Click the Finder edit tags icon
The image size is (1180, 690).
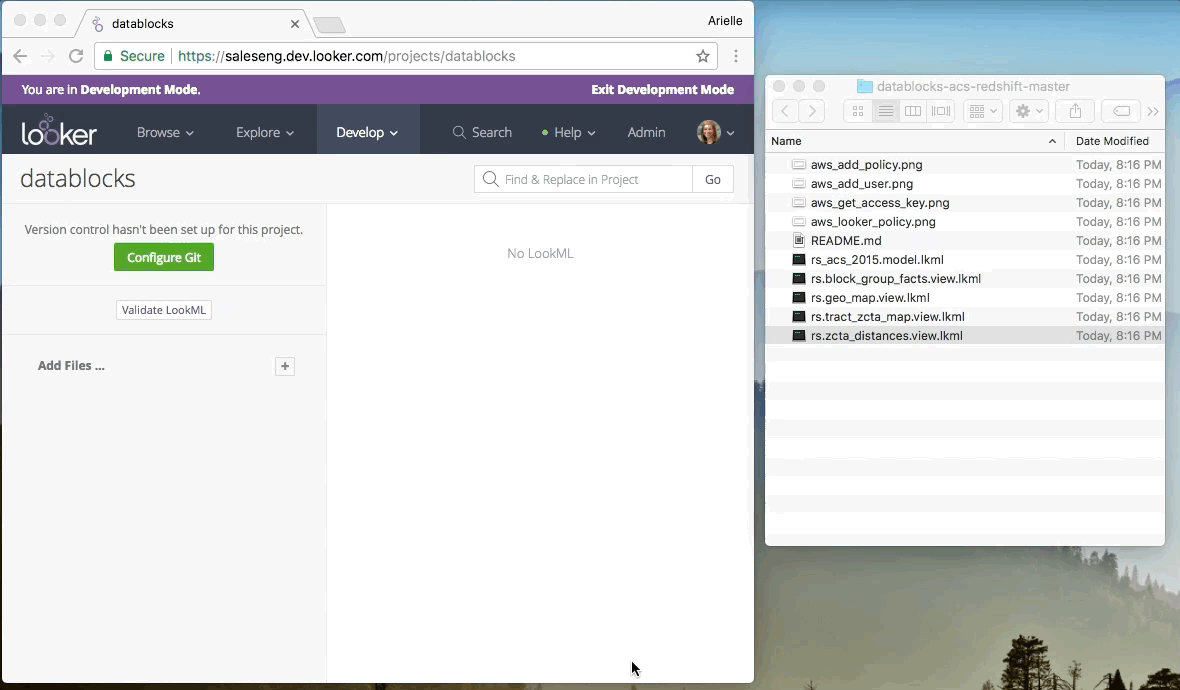pos(1121,111)
